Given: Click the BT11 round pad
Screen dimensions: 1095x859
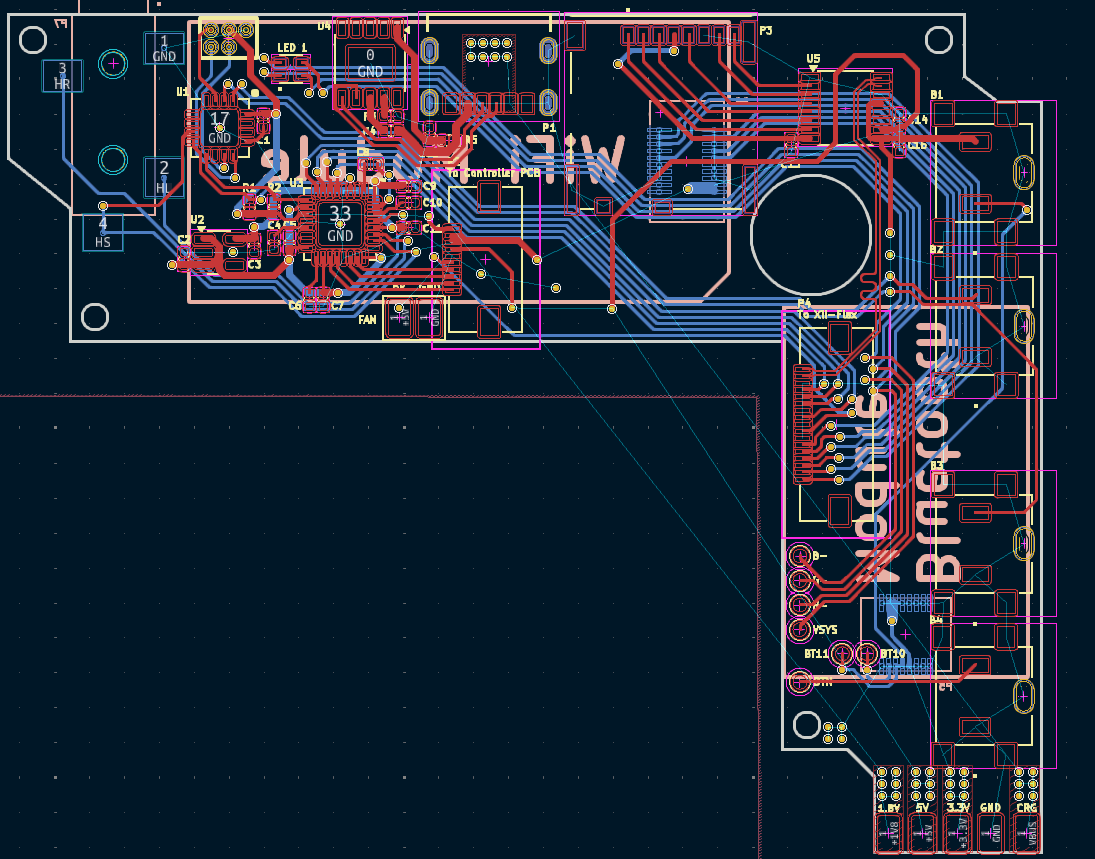Looking at the screenshot, I should click(x=842, y=654).
